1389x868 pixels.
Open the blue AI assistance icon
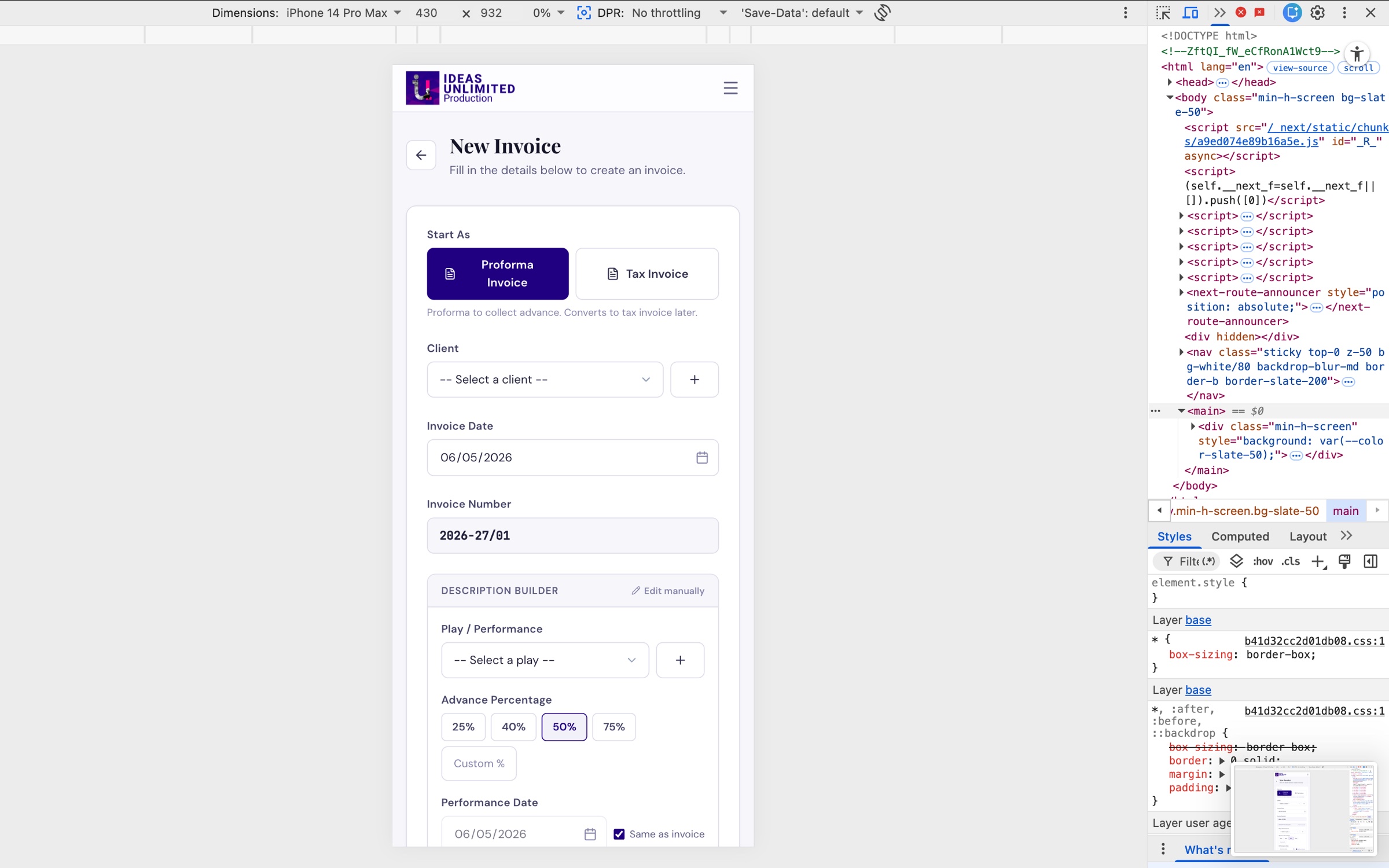pyautogui.click(x=1292, y=13)
